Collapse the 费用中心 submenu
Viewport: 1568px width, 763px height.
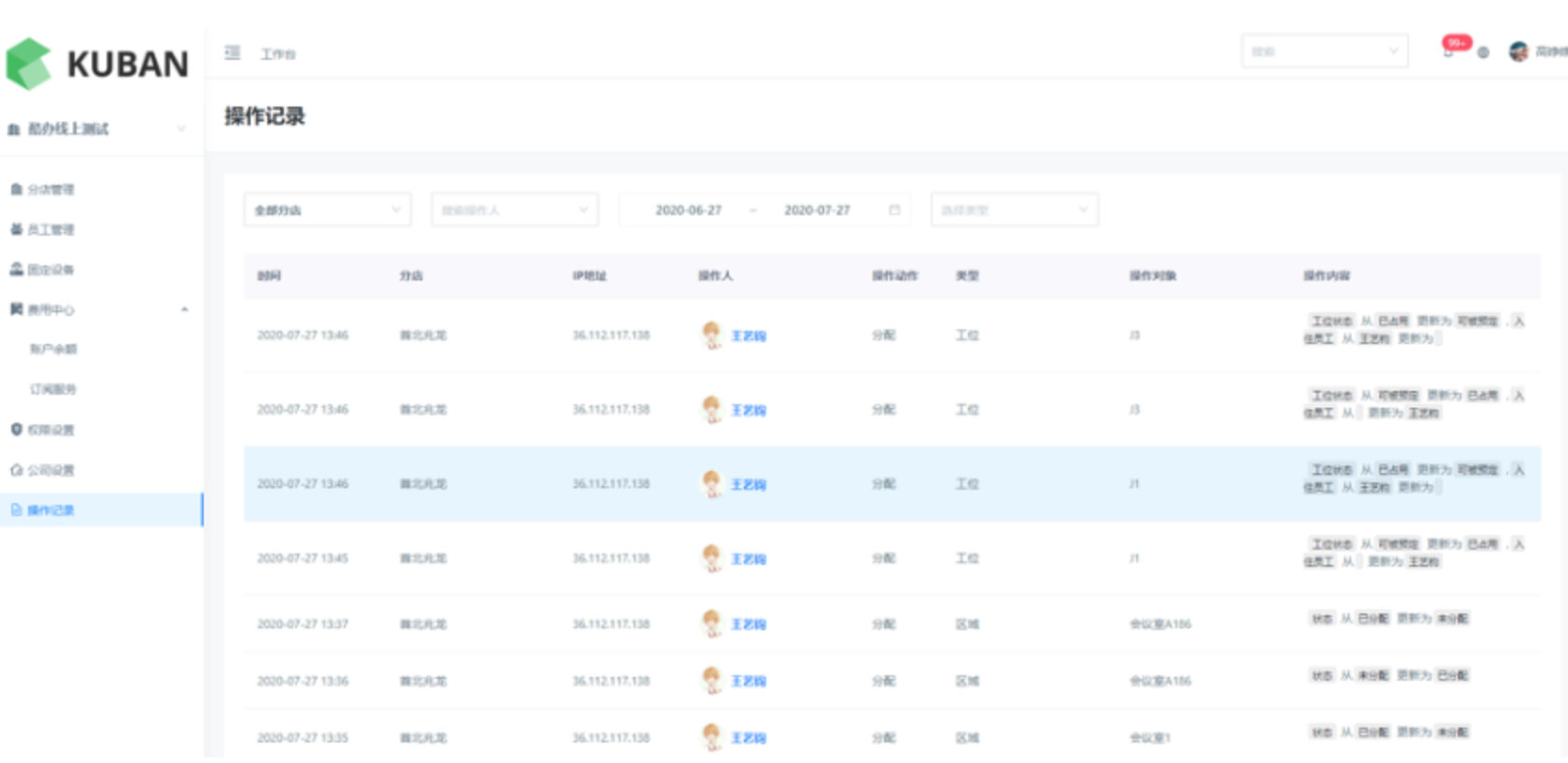(x=184, y=310)
